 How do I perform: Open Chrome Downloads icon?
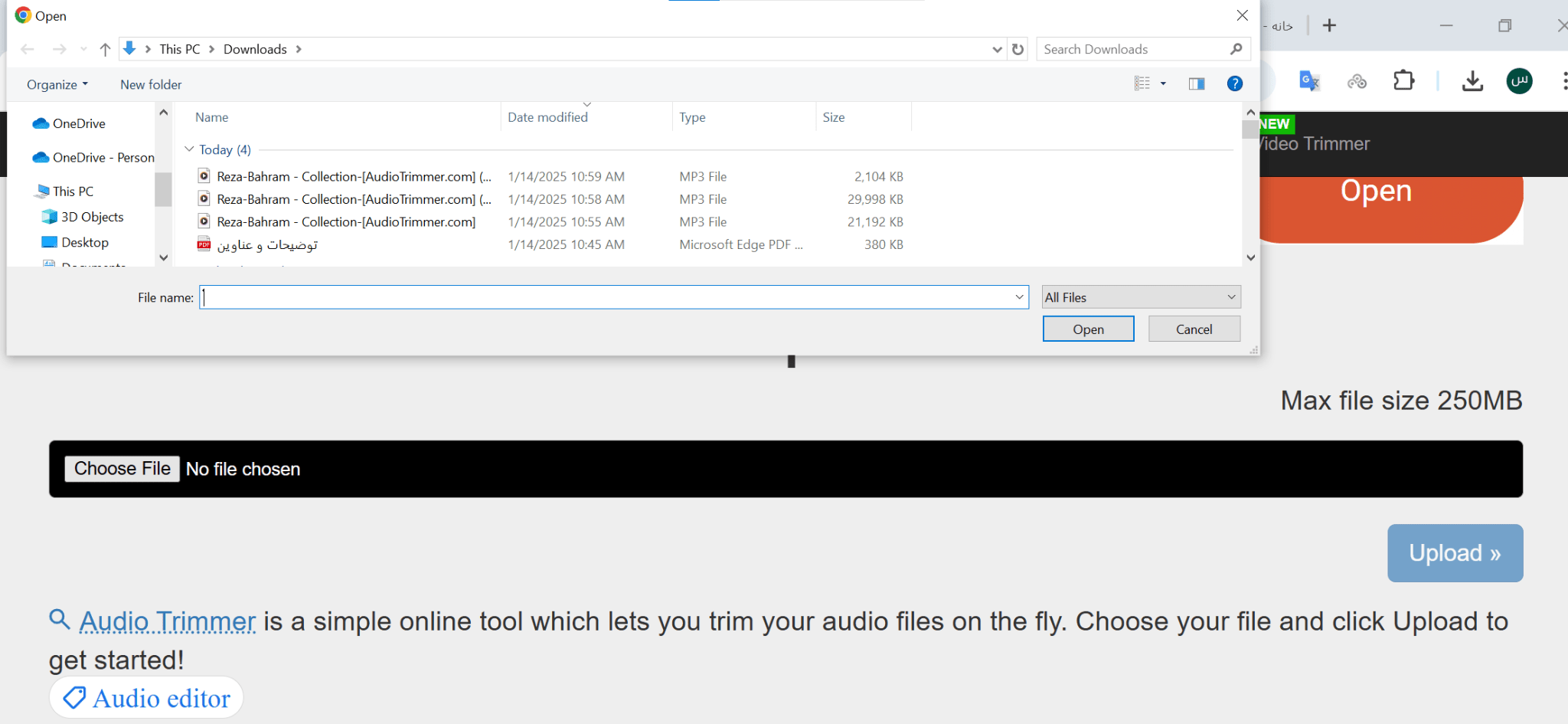(x=1472, y=80)
